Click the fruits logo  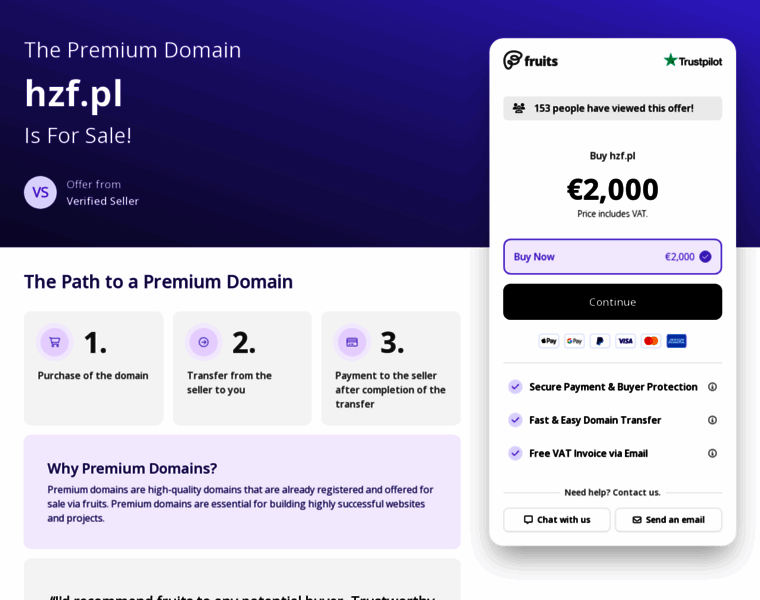point(530,61)
